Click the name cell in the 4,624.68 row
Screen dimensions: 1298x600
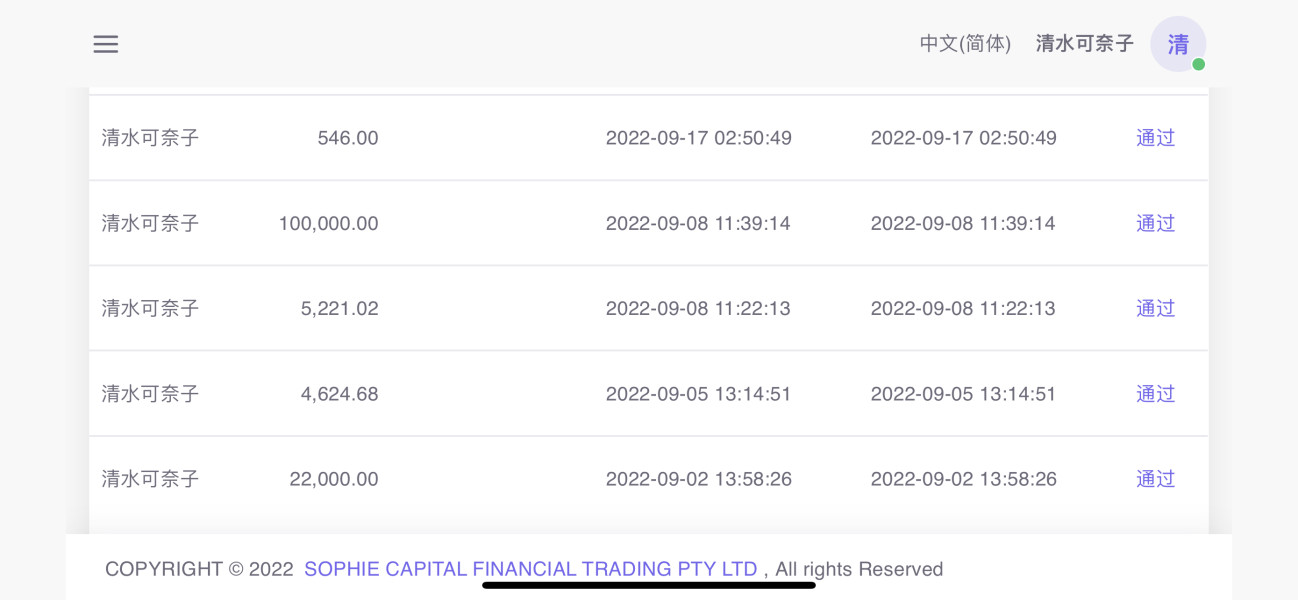click(150, 394)
